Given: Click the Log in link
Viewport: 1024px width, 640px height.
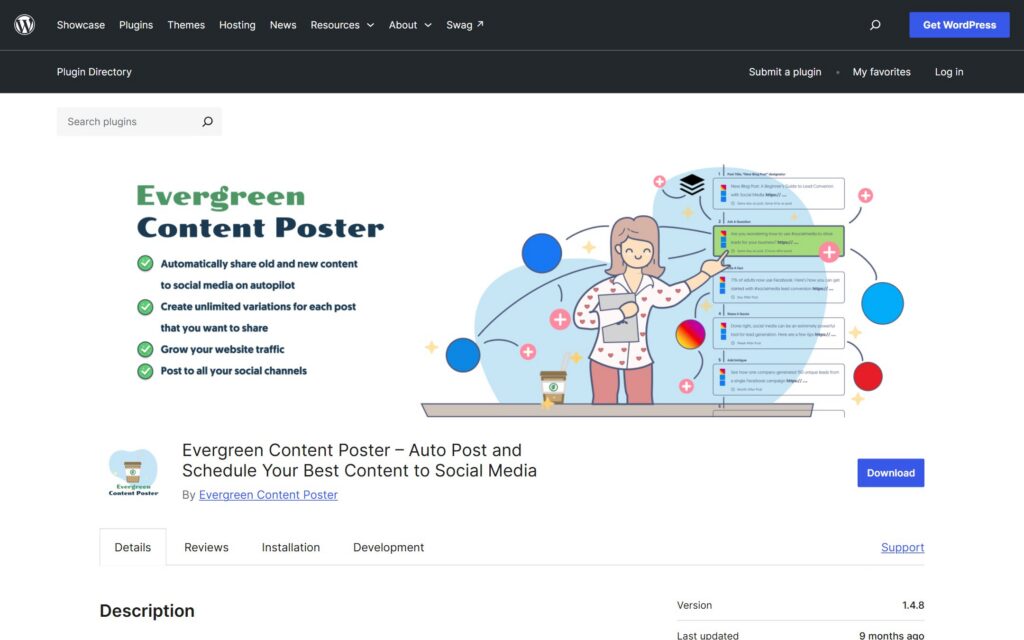Looking at the screenshot, I should pyautogui.click(x=949, y=72).
